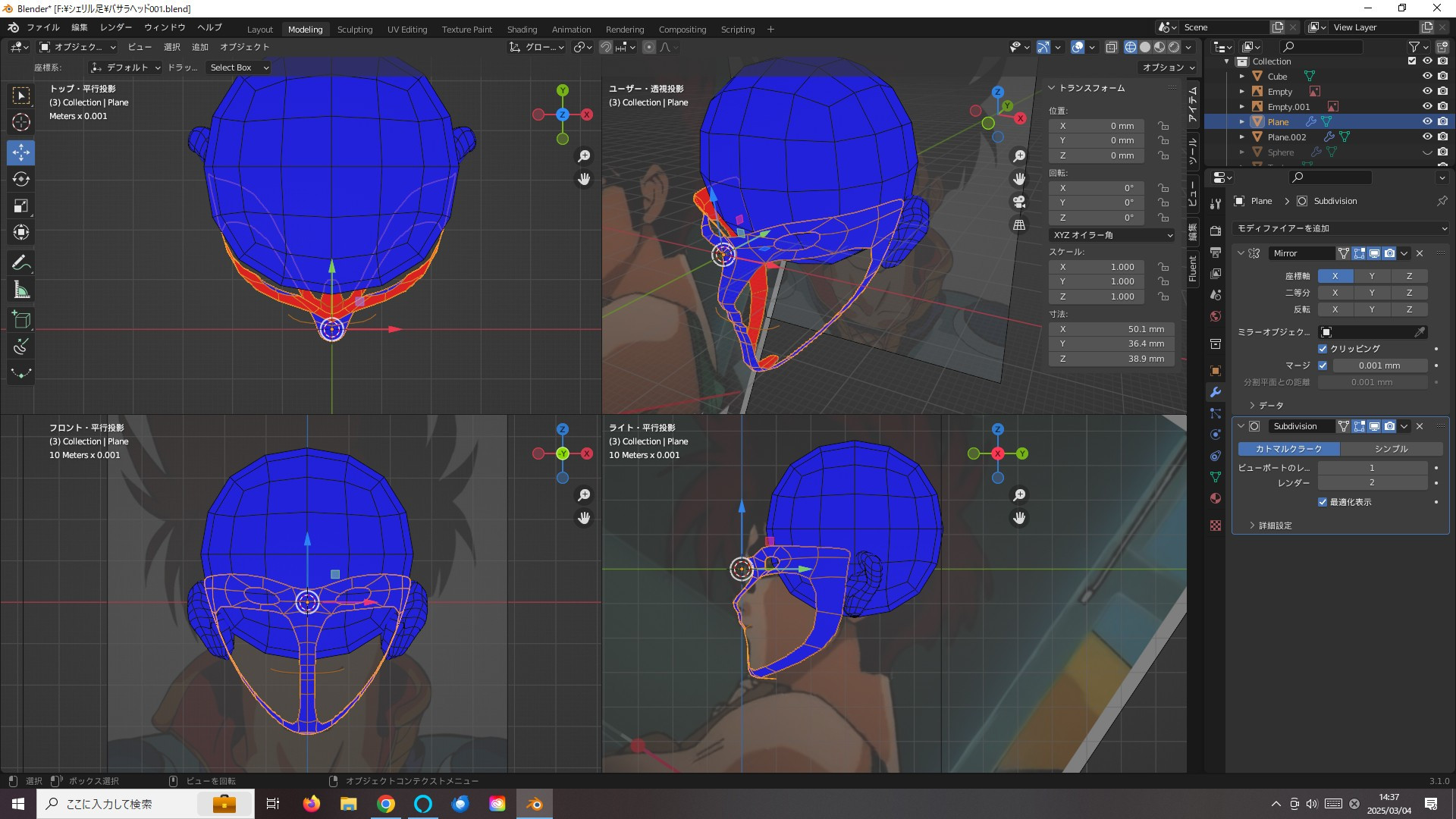Select the Annotate pencil tool
Viewport: 1456px width, 819px height.
21,263
